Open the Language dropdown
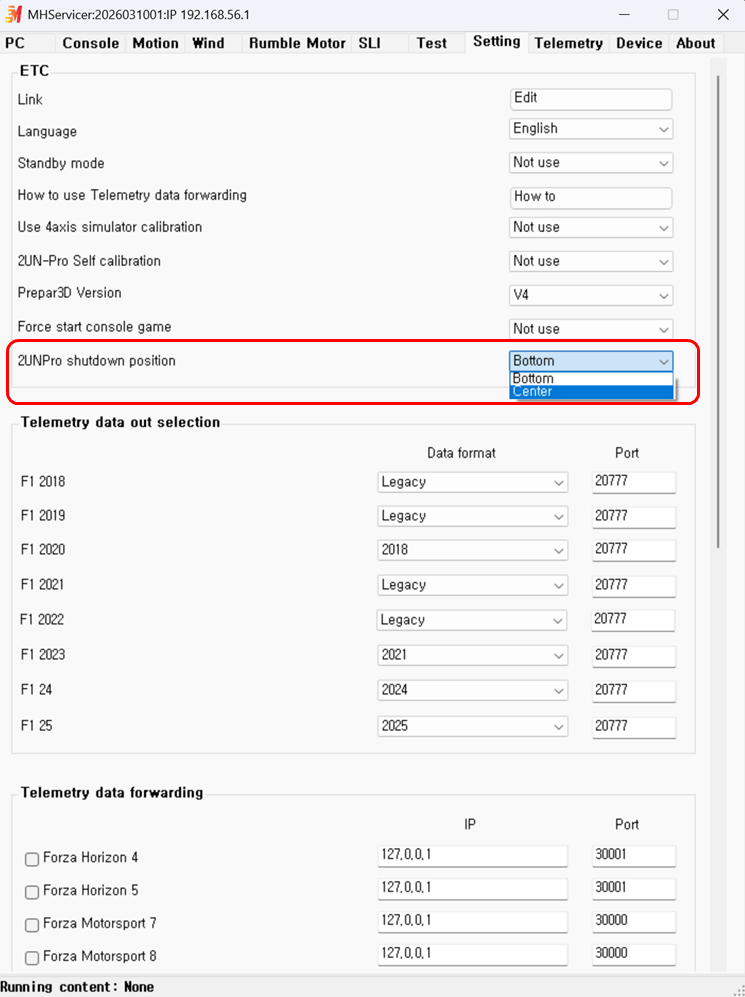745x997 pixels. click(591, 129)
